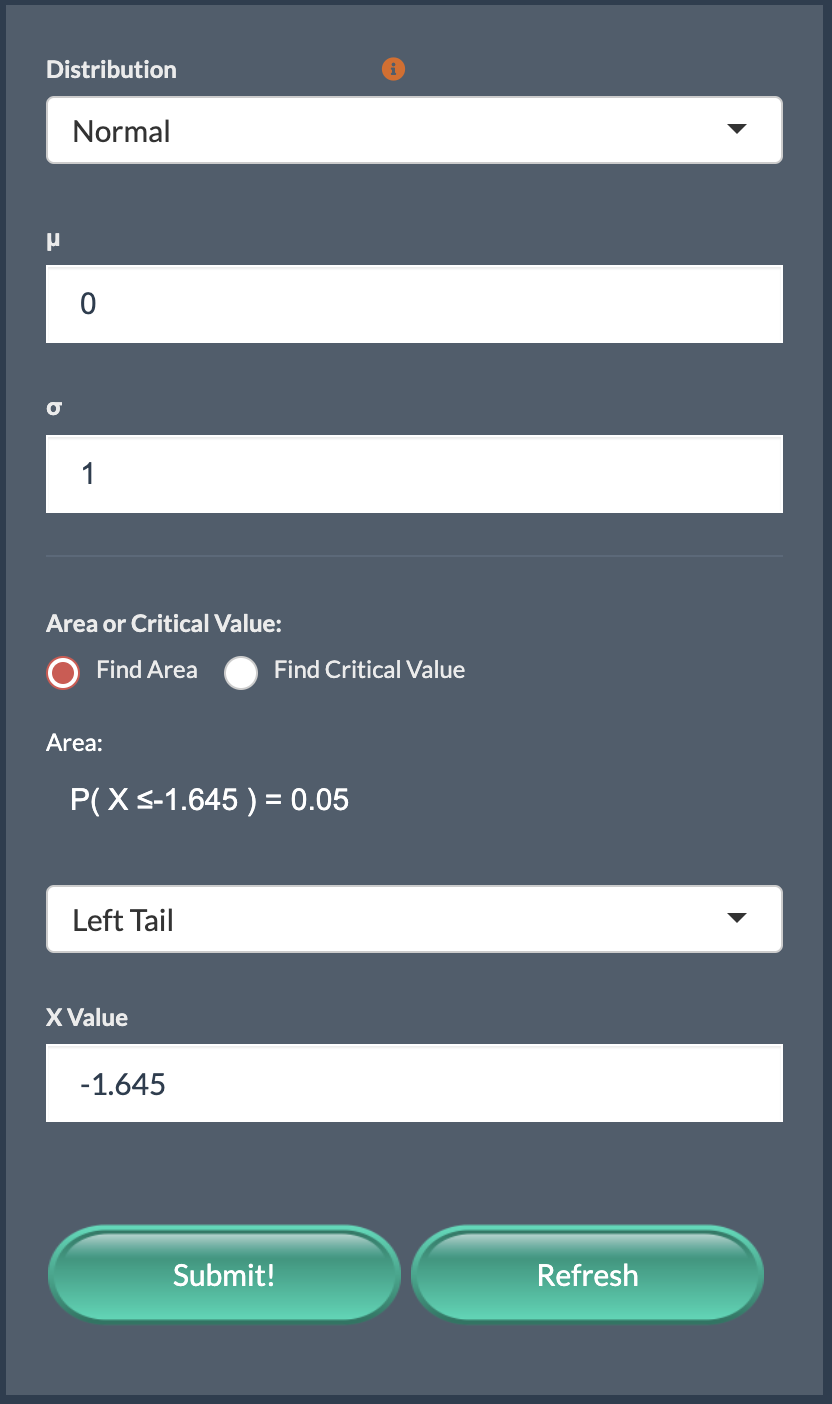Click the "Find Critical Value" label text

tap(369, 670)
